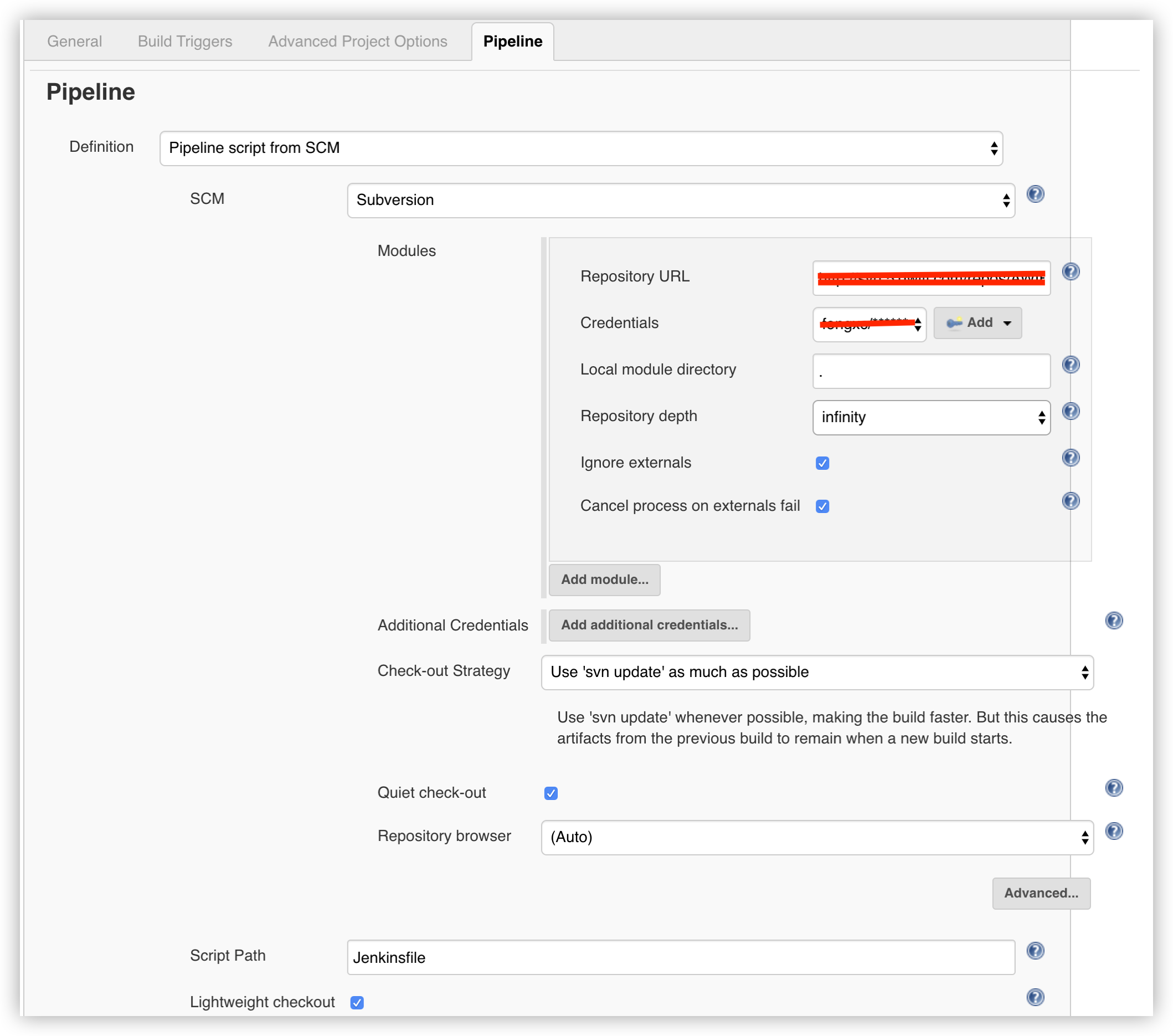The width and height of the screenshot is (1173, 1036).
Task: Switch to Build Triggers tab
Action: [x=185, y=42]
